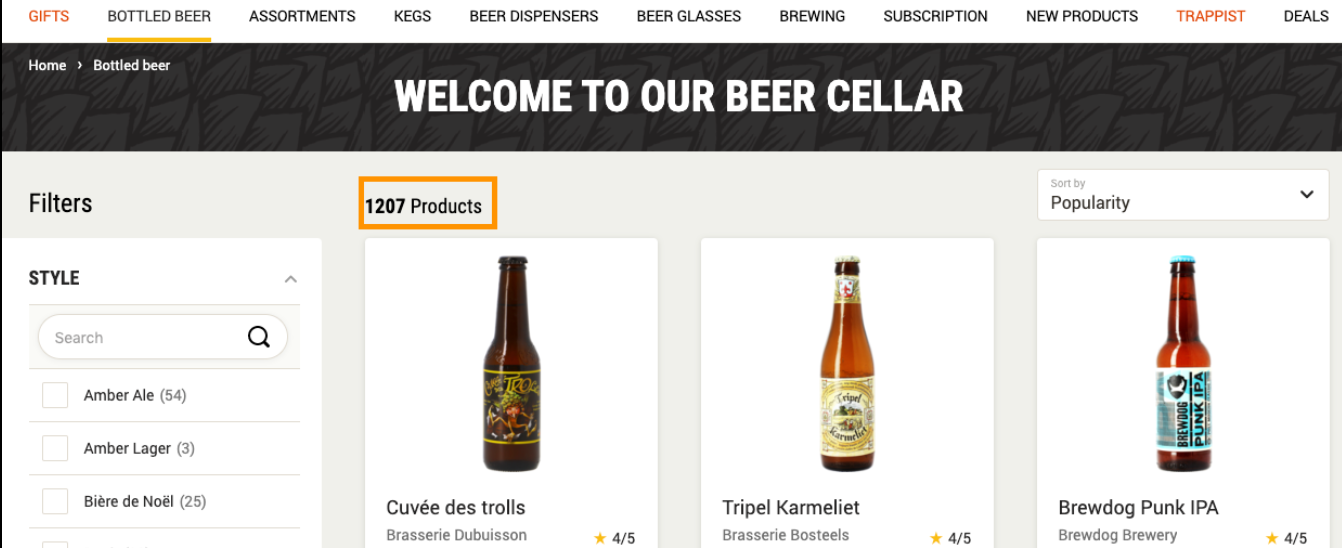Click the breadcrumb chevron separator after Home
Screen dimensions: 1342x548
80,65
